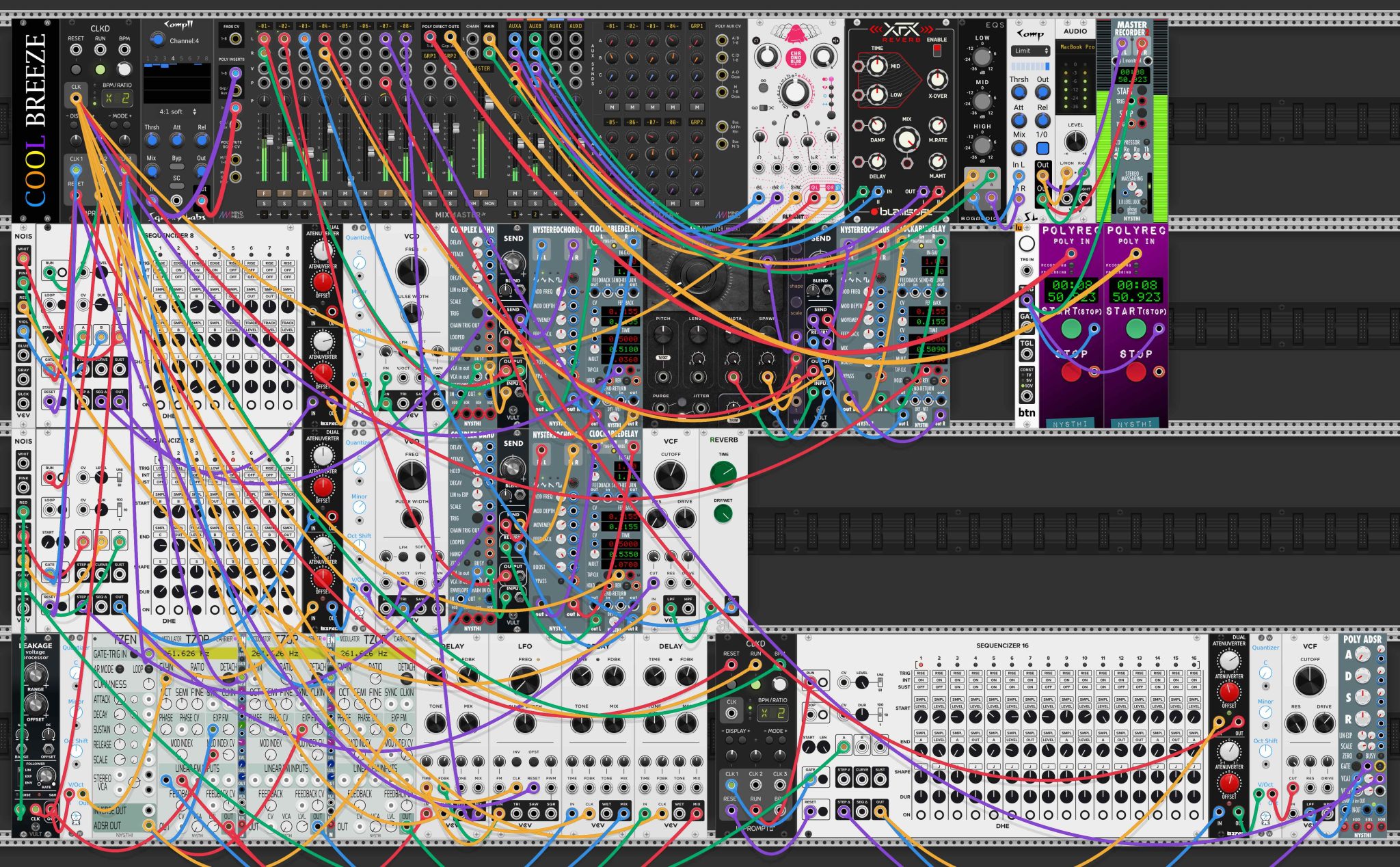Solo track 01 on MixMaster

pos(264,203)
